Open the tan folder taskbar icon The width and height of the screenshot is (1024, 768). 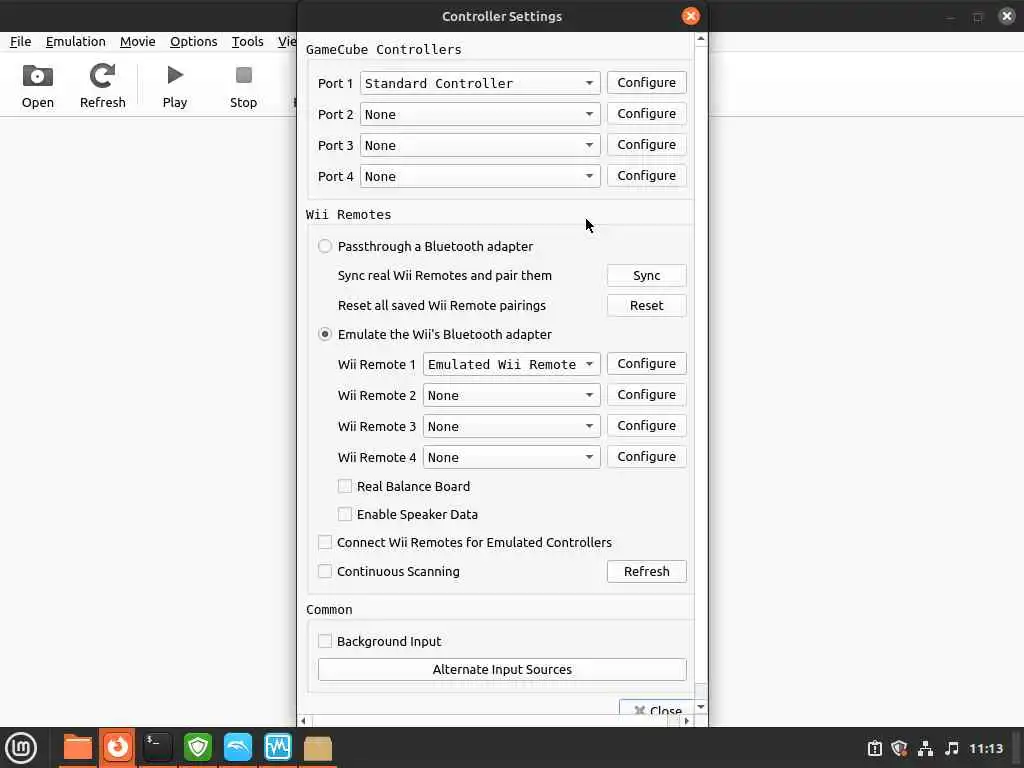click(x=318, y=748)
